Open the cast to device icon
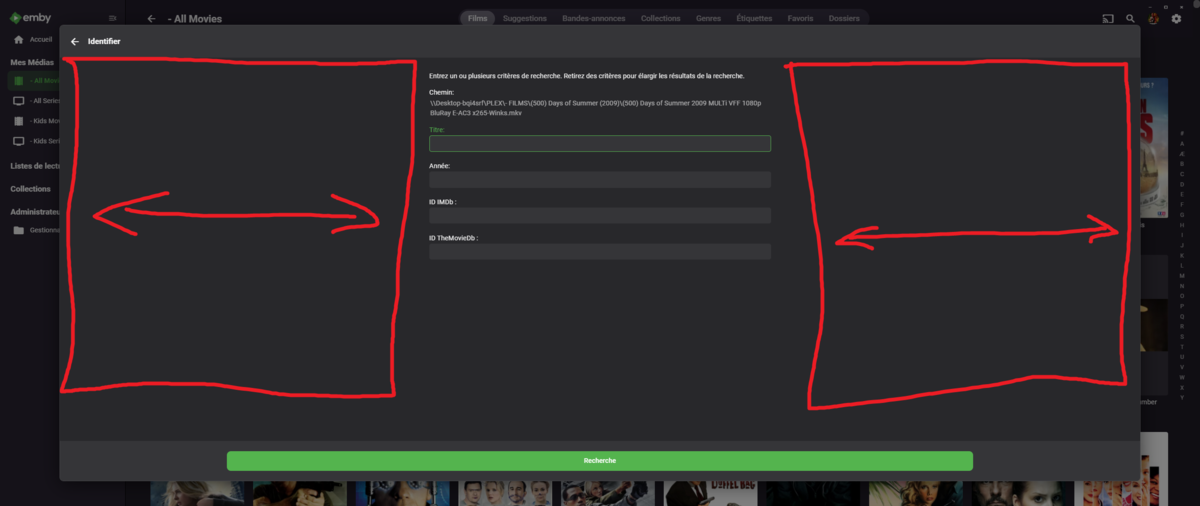1200x506 pixels. 1107,18
